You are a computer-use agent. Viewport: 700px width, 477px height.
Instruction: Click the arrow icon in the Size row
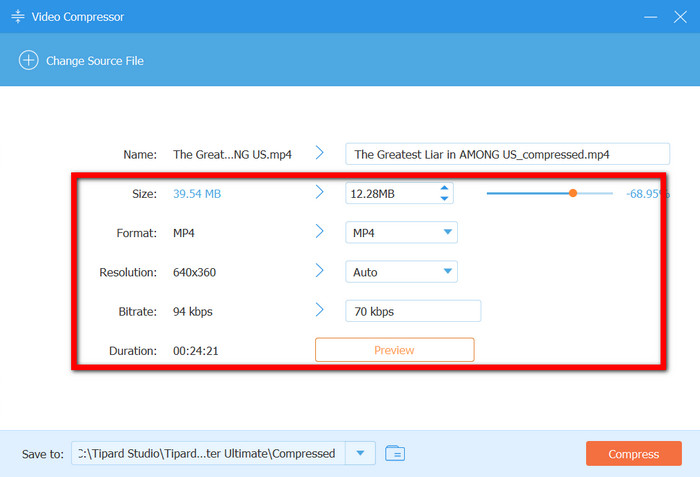pyautogui.click(x=319, y=192)
